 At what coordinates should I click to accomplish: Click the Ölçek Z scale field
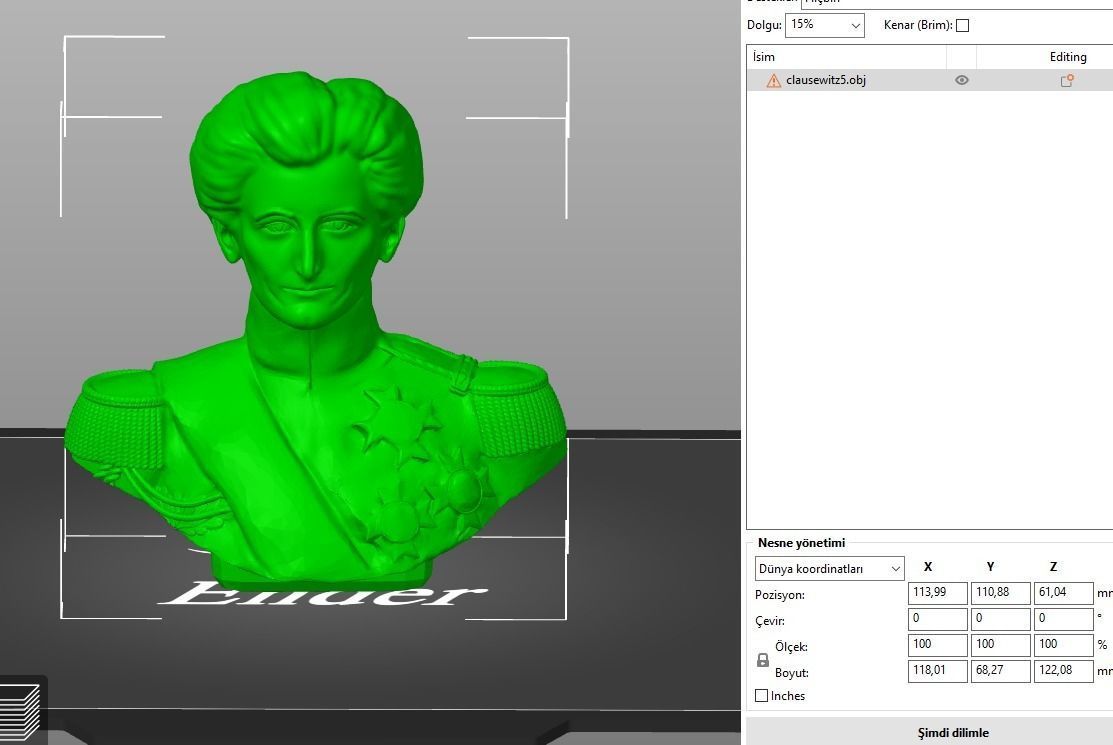[x=1063, y=644]
